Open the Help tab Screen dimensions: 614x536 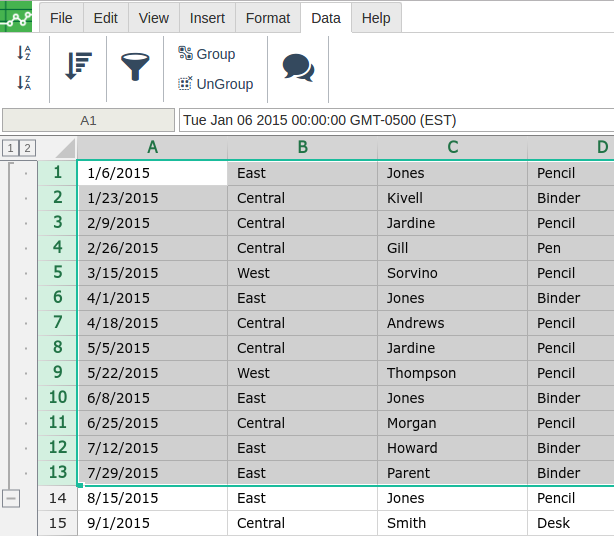click(x=376, y=18)
